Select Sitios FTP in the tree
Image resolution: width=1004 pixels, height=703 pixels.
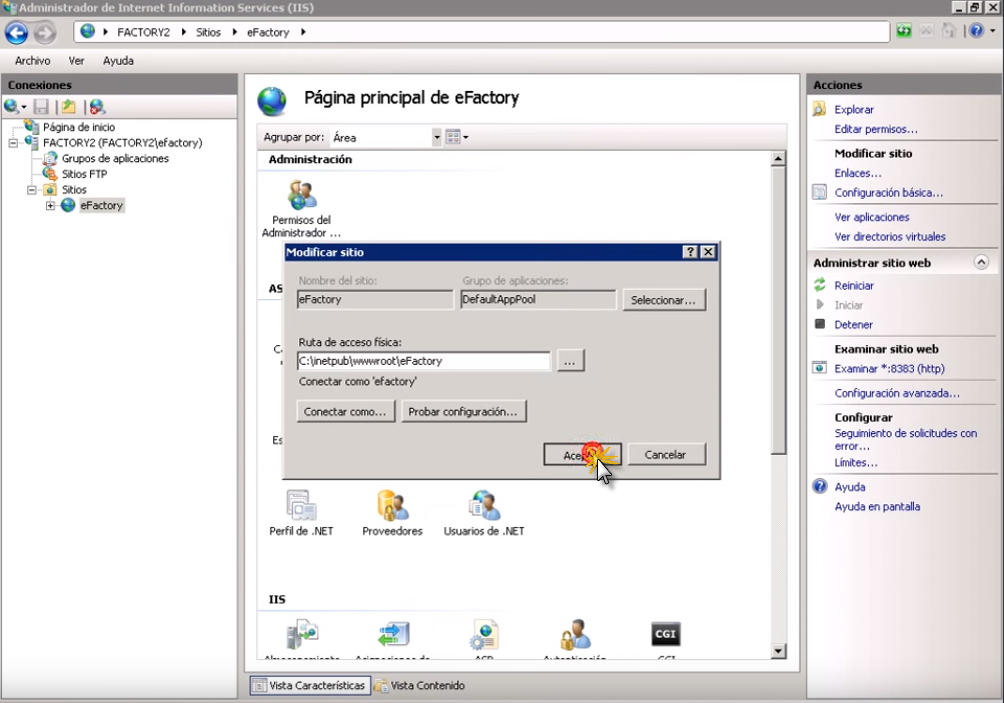84,174
